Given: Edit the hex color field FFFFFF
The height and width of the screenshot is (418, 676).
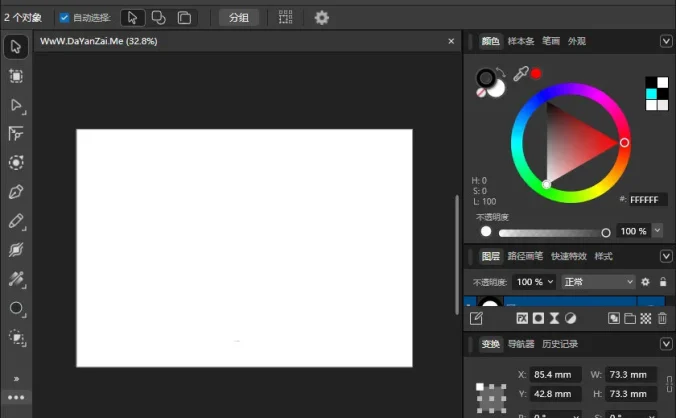Looking at the screenshot, I should 648,200.
